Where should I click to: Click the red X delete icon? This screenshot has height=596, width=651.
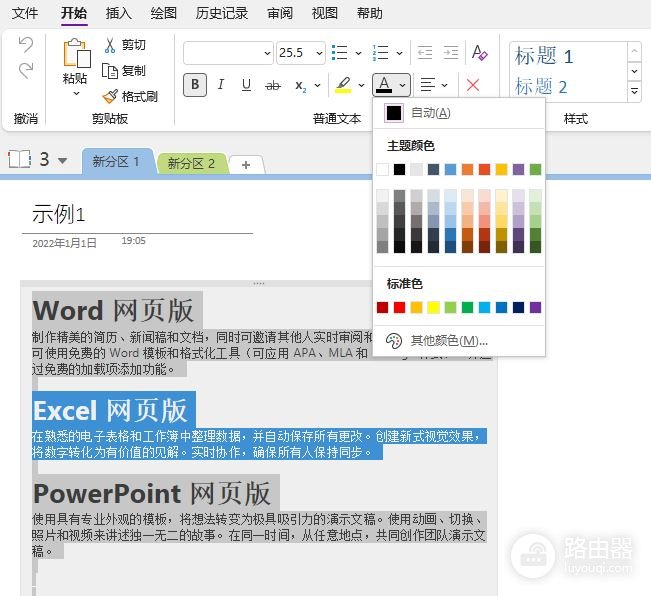(473, 85)
